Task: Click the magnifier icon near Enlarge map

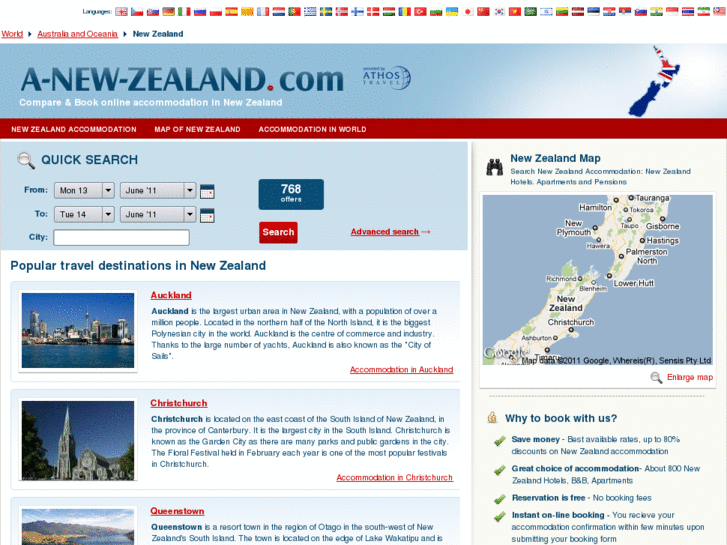Action: (x=656, y=378)
